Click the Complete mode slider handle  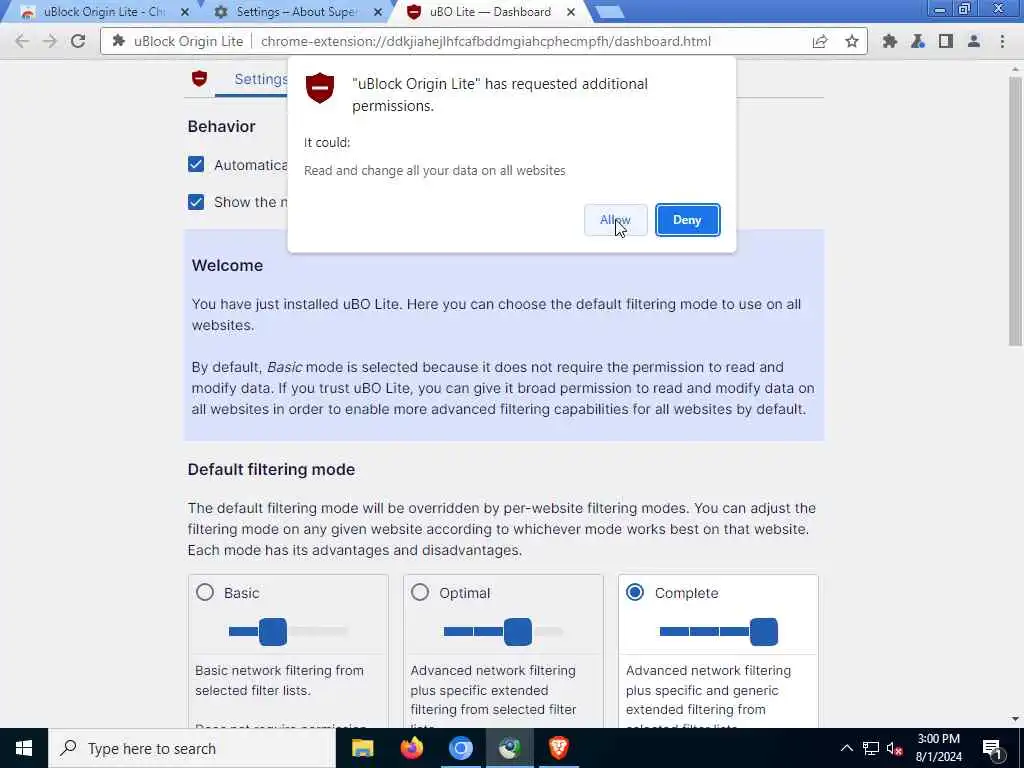tap(763, 632)
